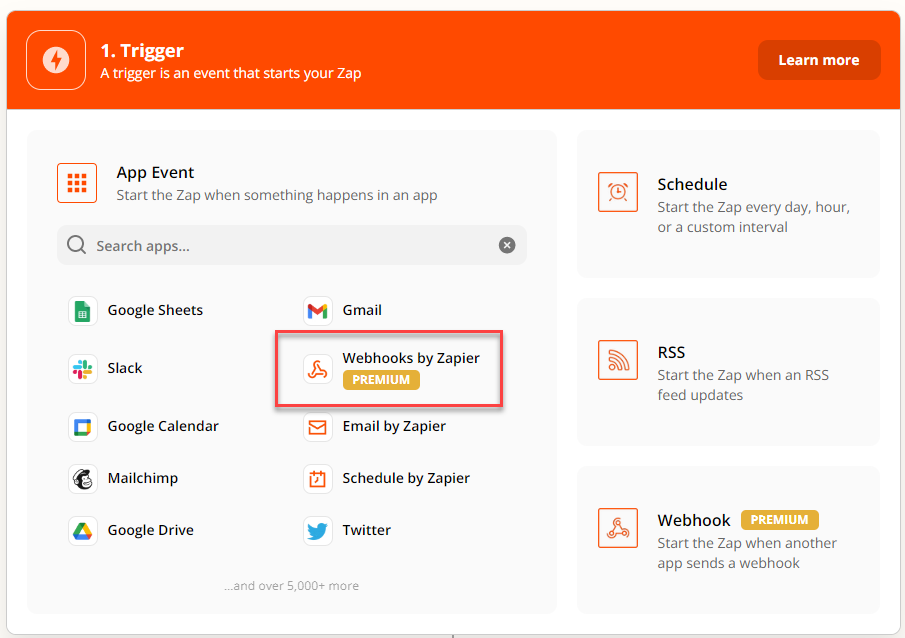Click the App Event grid icon
Screen dimensions: 905x638
[x=77, y=183]
